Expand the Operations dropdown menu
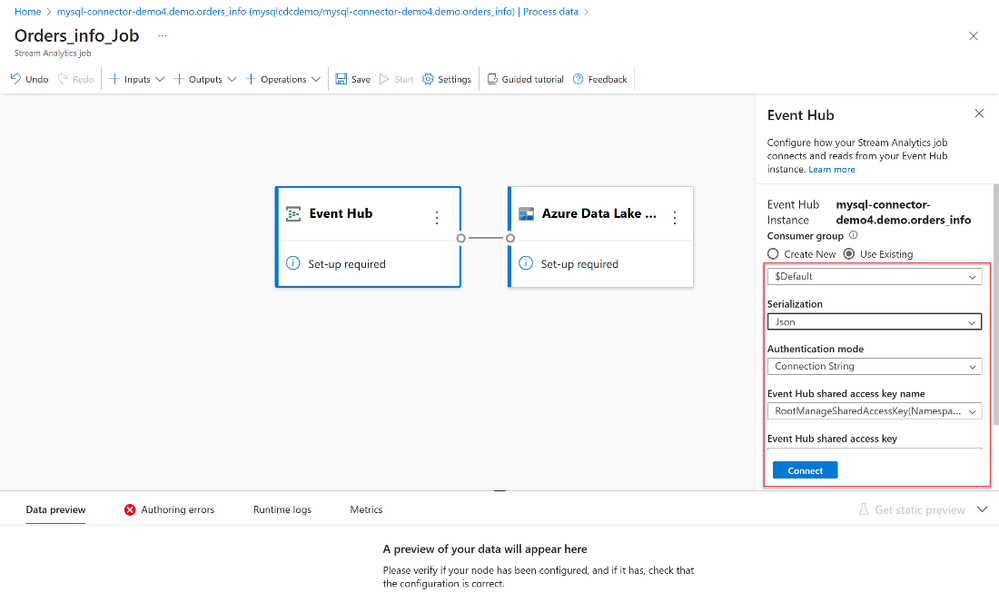999x602 pixels. 316,79
